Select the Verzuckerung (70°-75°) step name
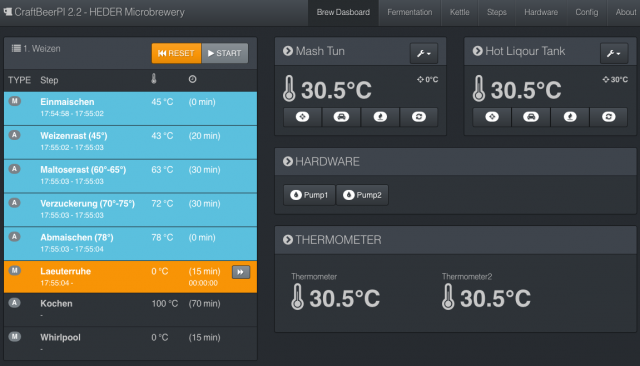 click(87, 204)
